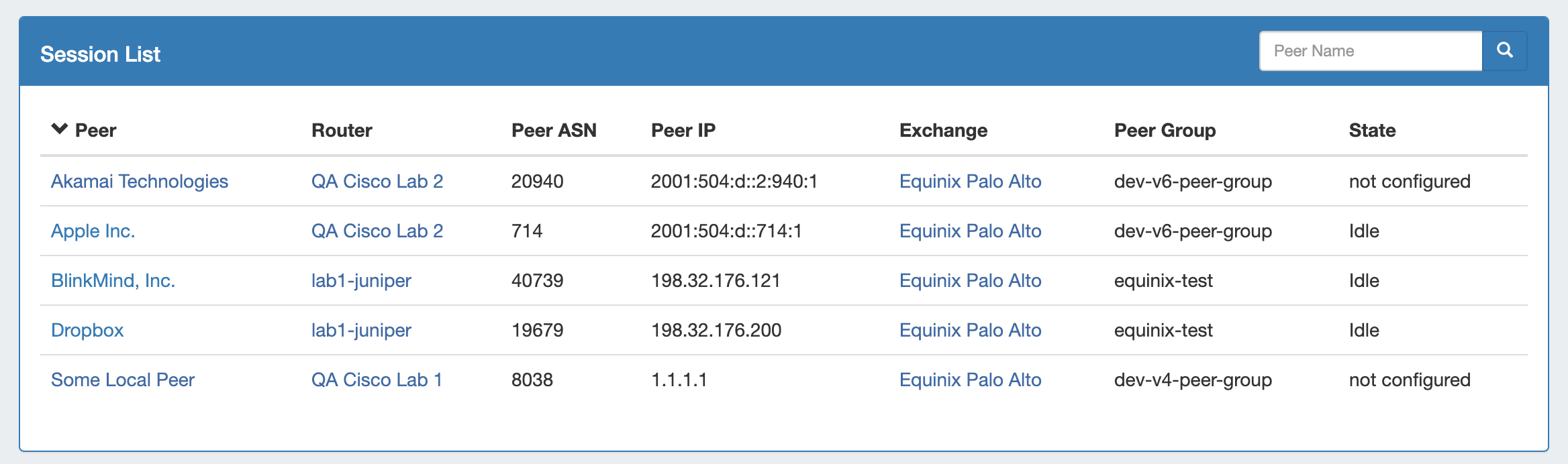Open QA Cisco Lab 2 router for Apple
The image size is (1568, 464).
coord(377,231)
